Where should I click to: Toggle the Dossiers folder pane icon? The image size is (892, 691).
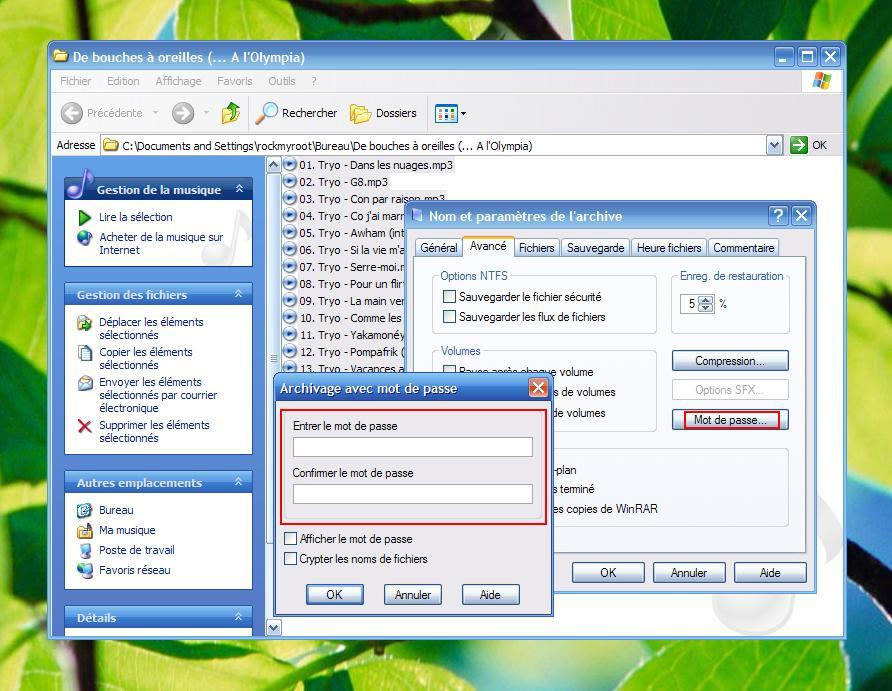pyautogui.click(x=361, y=113)
